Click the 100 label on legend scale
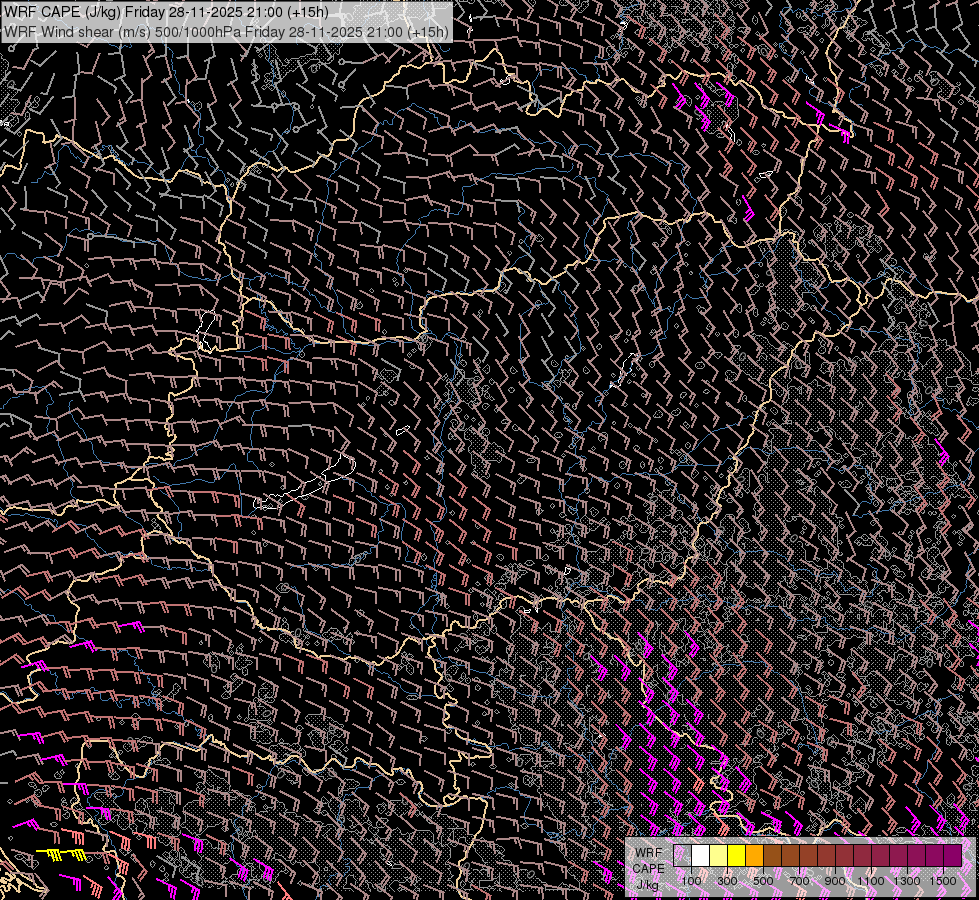 691,881
